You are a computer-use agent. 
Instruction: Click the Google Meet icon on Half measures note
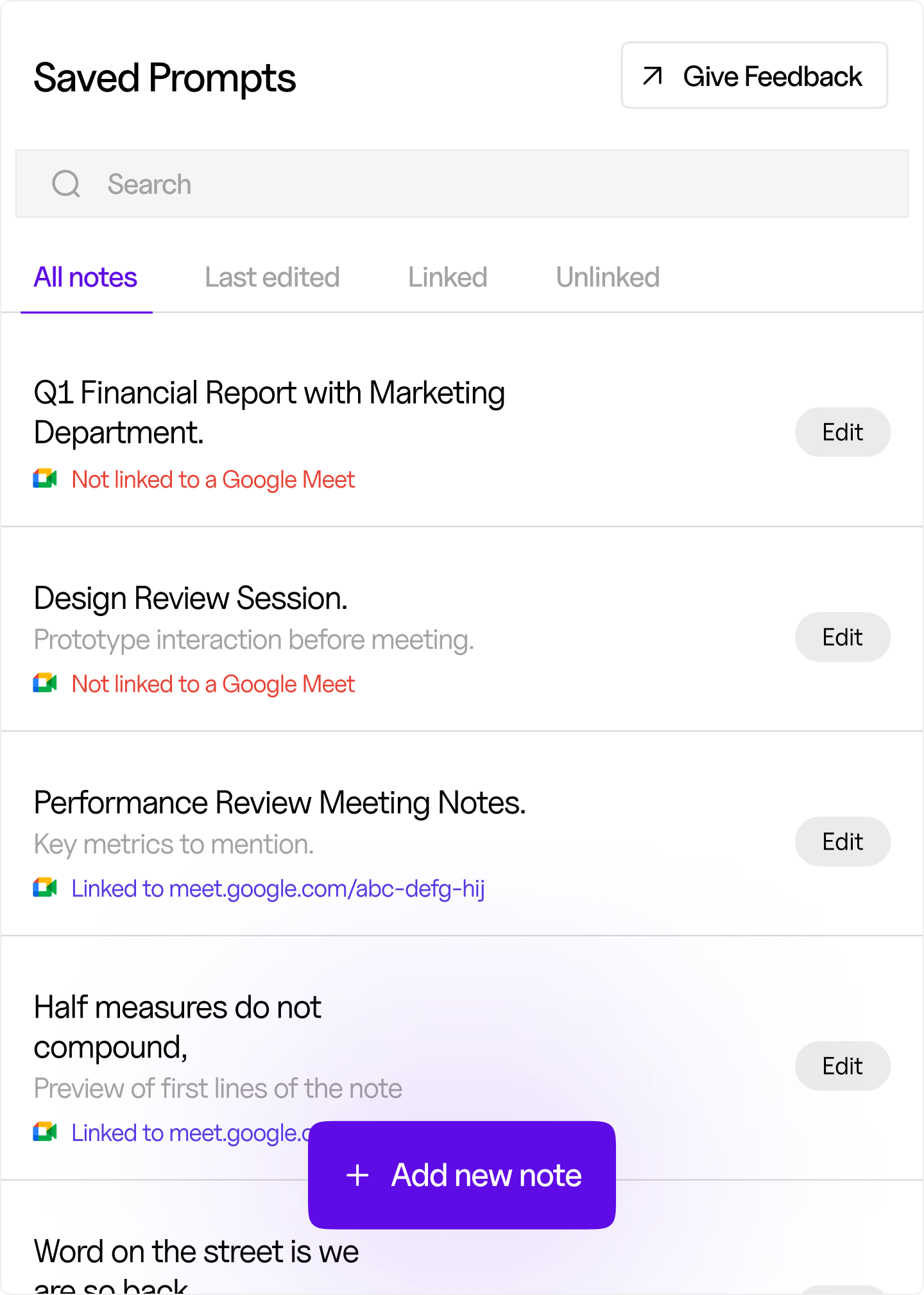[45, 1132]
